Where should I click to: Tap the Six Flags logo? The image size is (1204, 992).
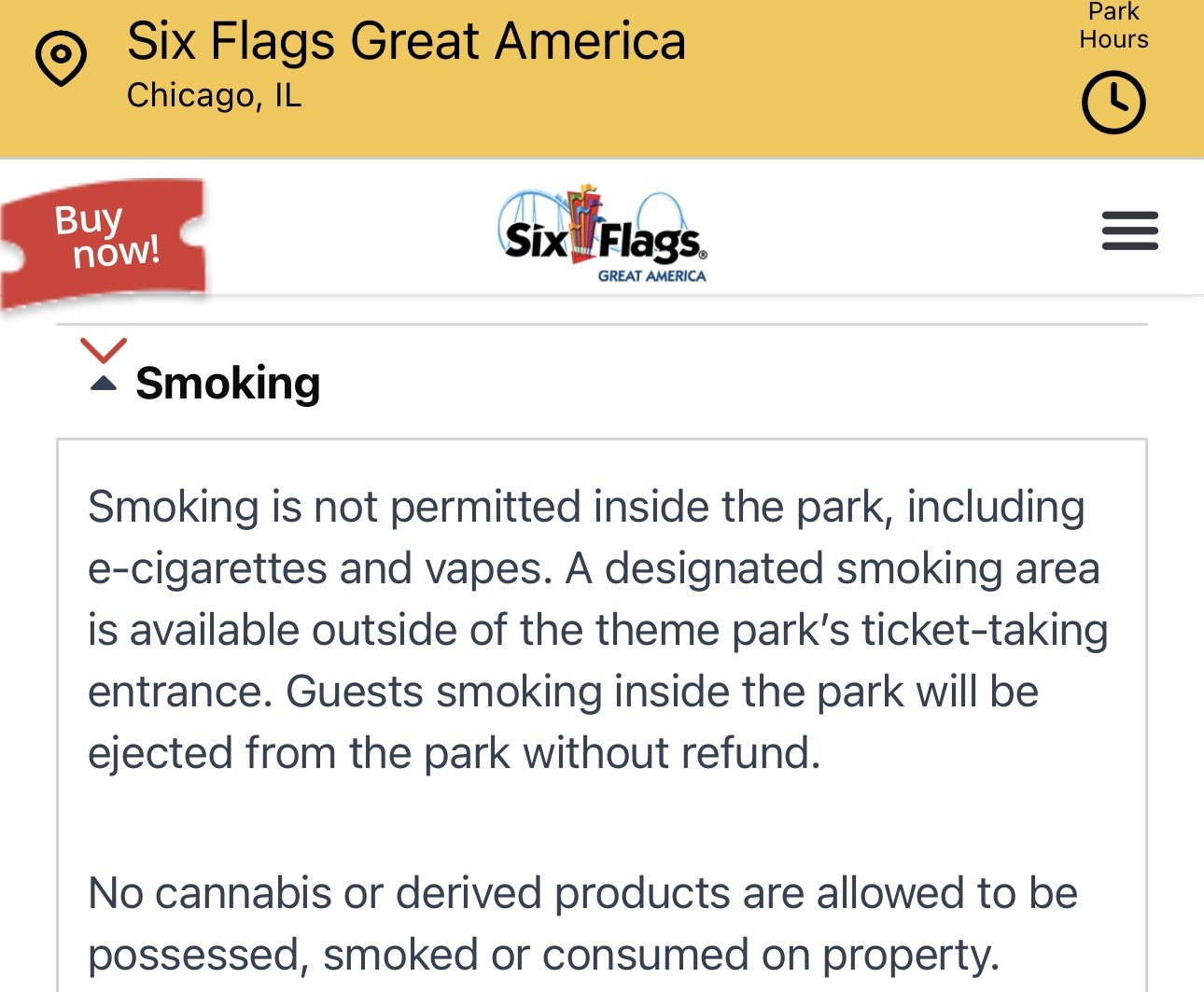(x=602, y=233)
